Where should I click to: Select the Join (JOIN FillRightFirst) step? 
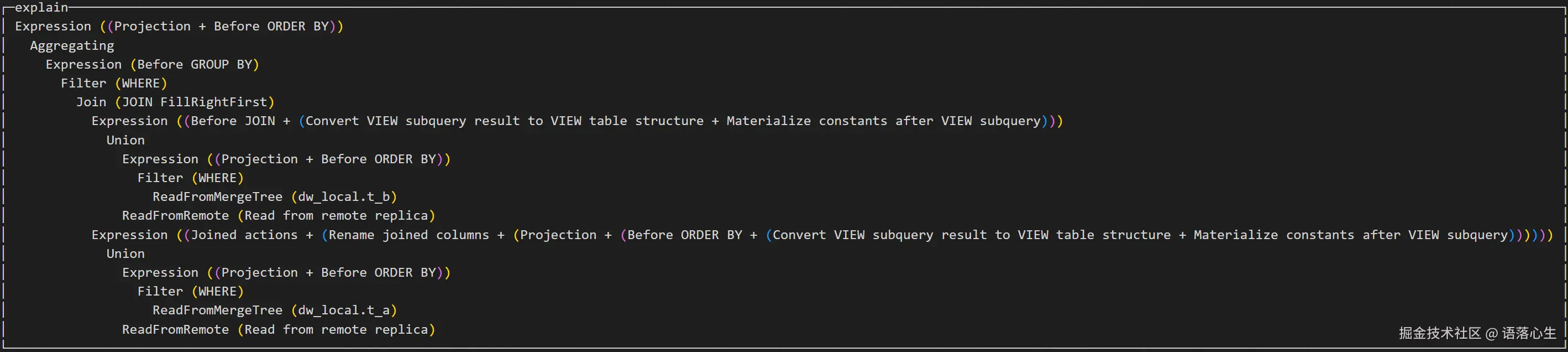(x=175, y=102)
